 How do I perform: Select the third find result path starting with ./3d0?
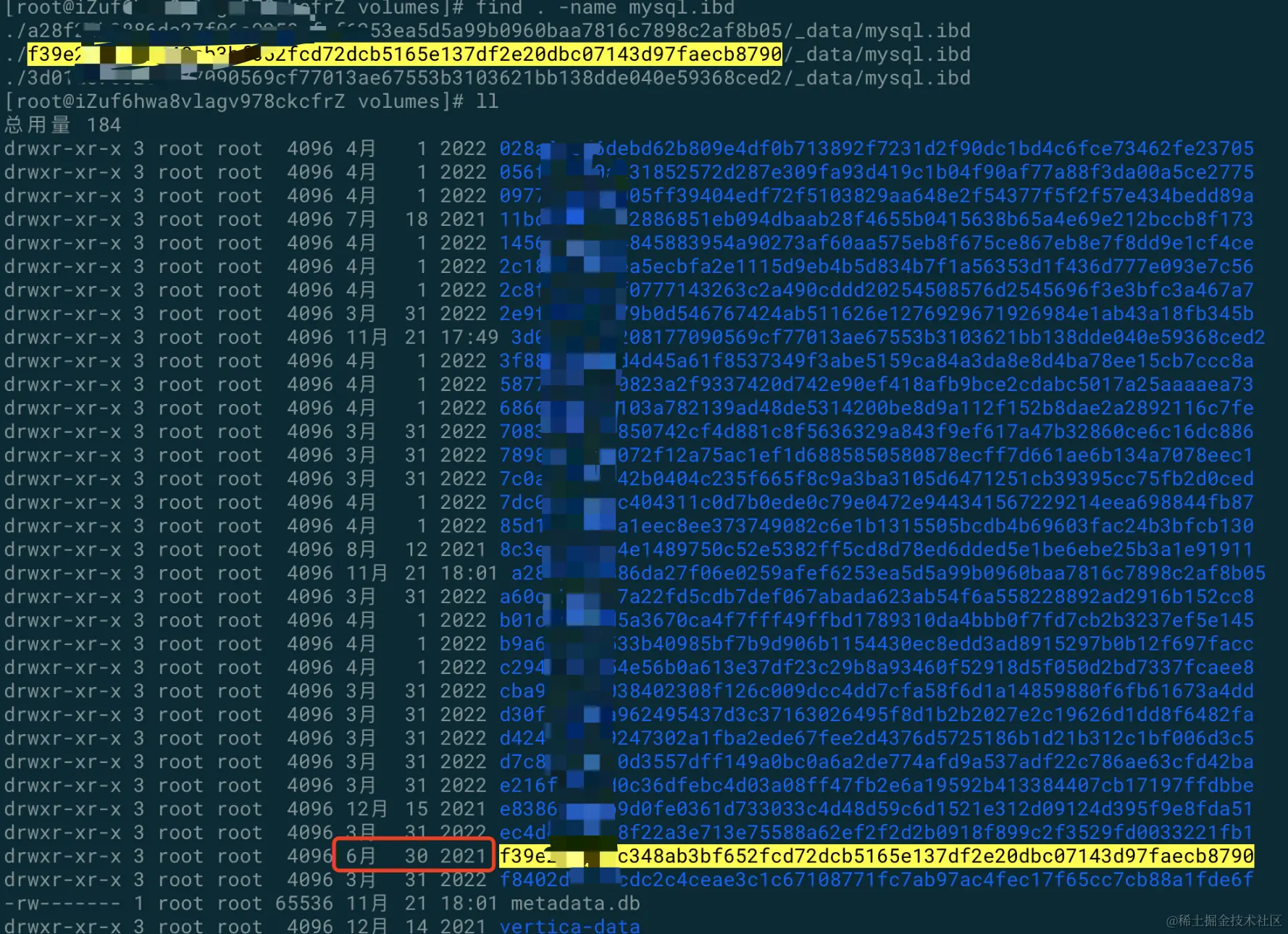pos(488,78)
